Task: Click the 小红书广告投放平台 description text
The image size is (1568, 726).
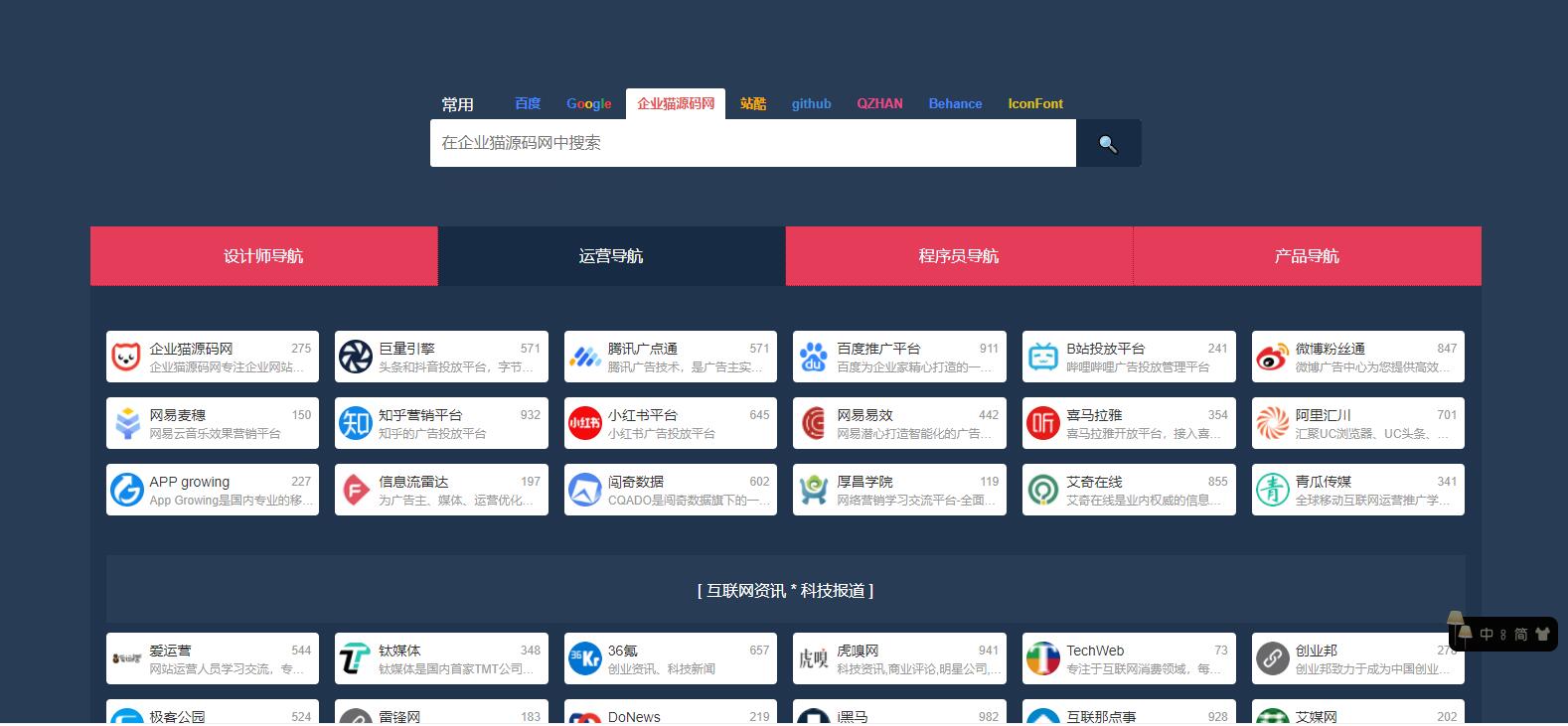Action: click(662, 434)
